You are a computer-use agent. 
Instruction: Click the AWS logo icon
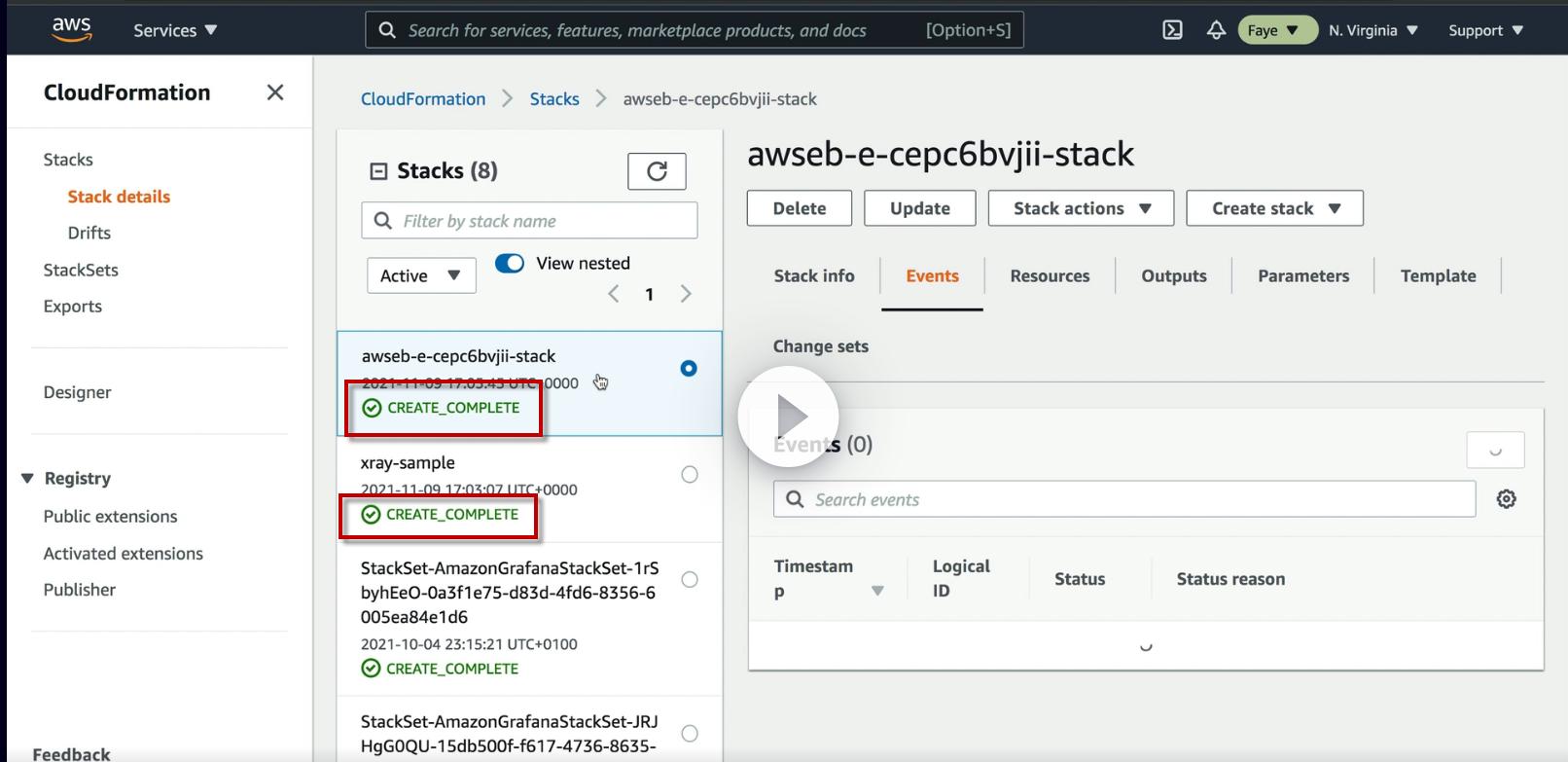[72, 29]
